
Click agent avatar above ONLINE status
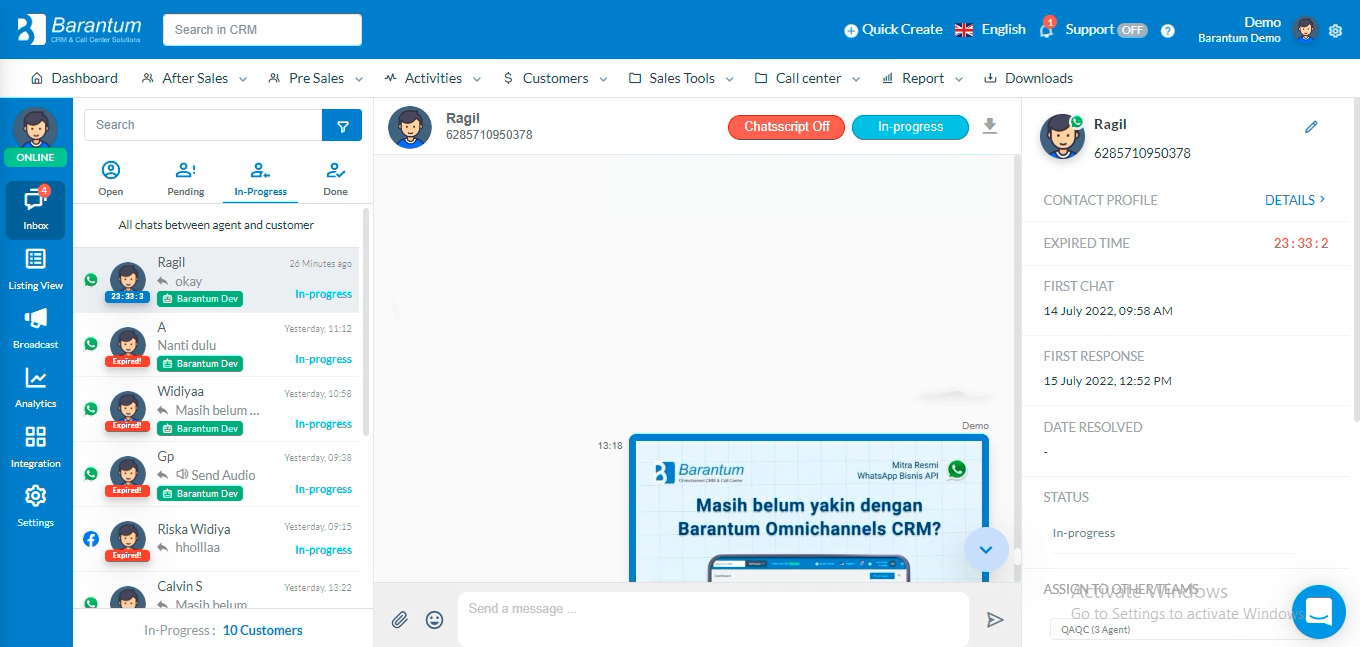tap(35, 127)
